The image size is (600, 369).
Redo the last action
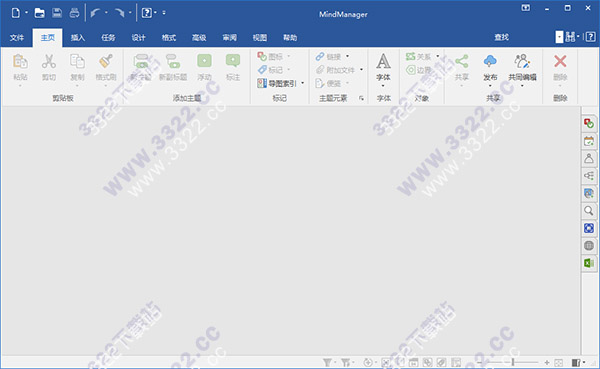coord(120,13)
